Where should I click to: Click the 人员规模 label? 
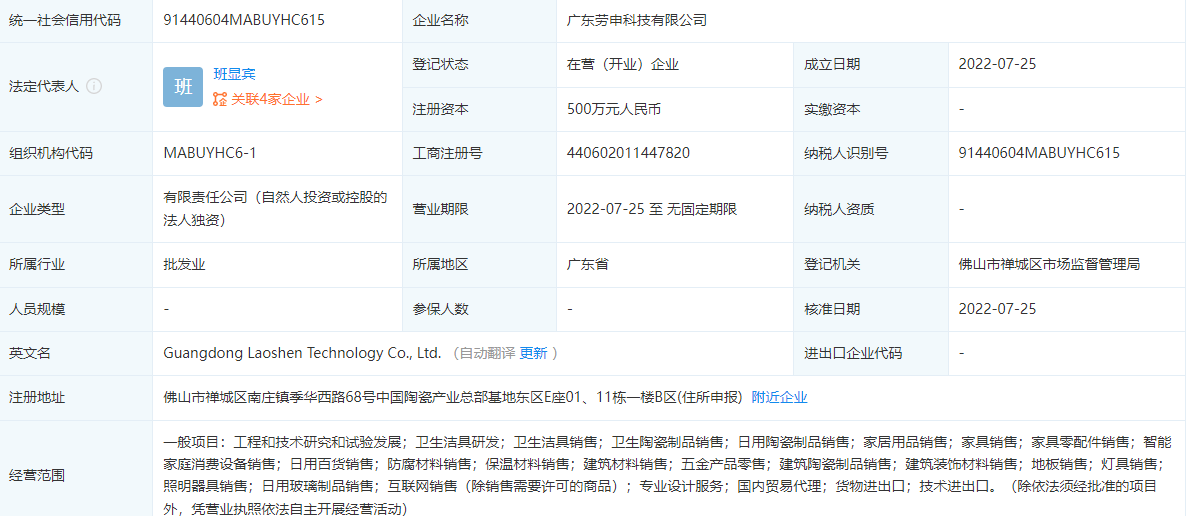click(x=36, y=308)
